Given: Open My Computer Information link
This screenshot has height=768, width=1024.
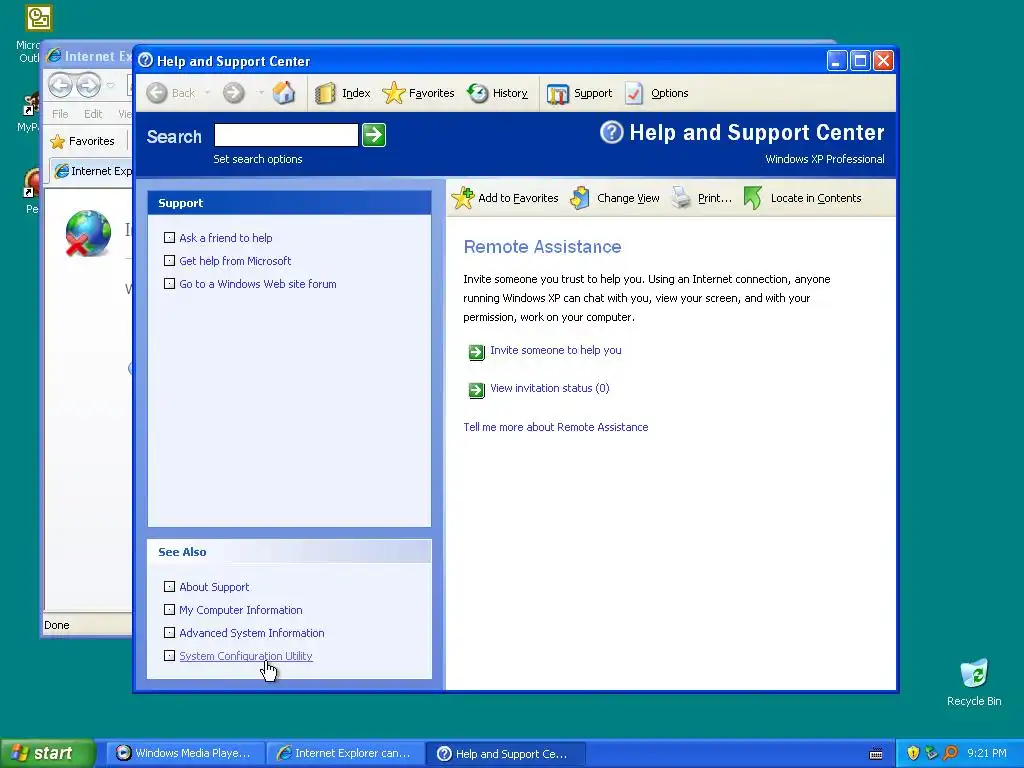Looking at the screenshot, I should pyautogui.click(x=240, y=610).
